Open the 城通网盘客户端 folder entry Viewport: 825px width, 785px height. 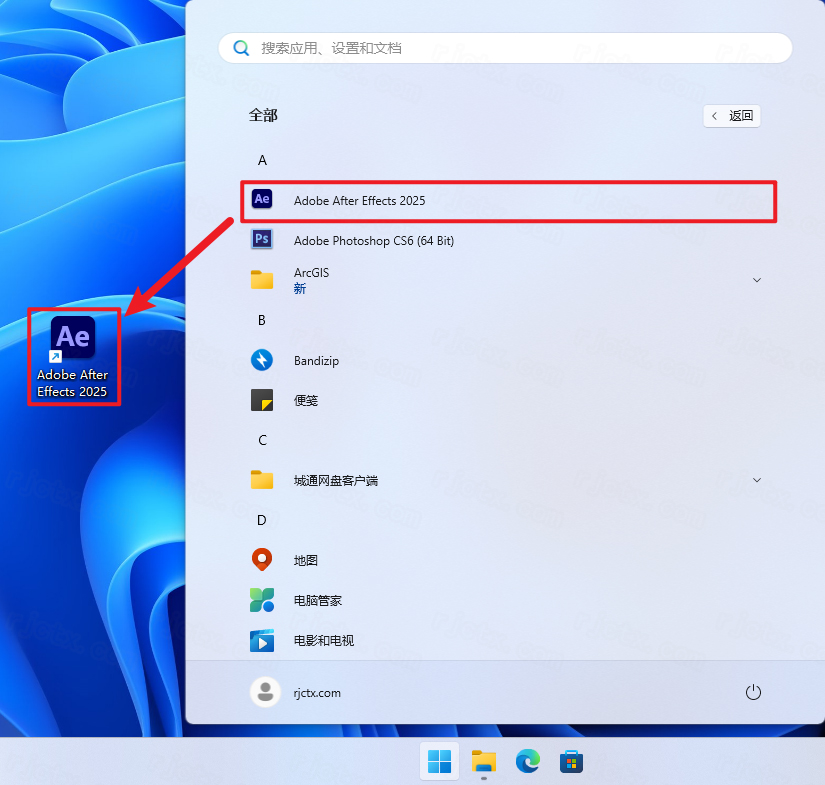pyautogui.click(x=335, y=480)
